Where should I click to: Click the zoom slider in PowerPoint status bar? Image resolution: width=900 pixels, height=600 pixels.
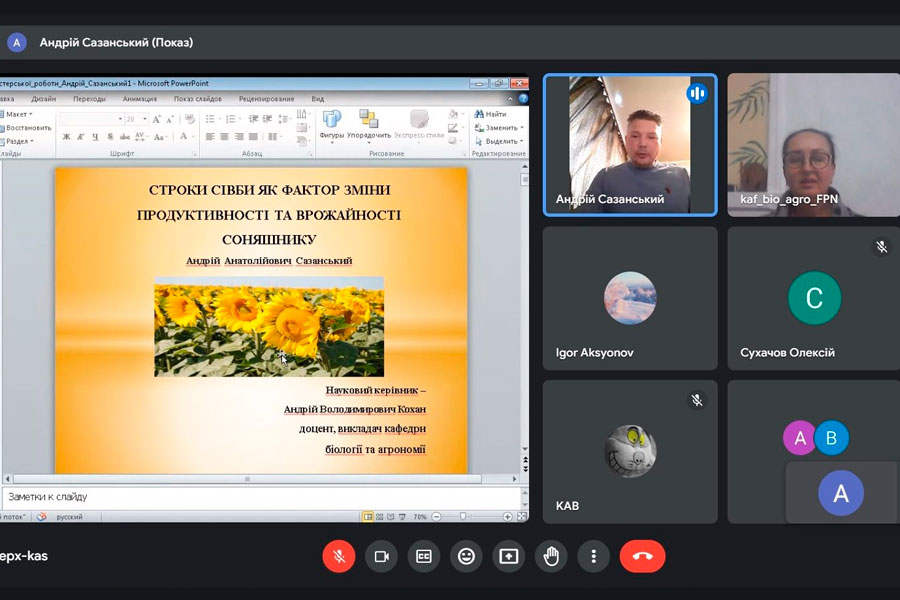[463, 517]
